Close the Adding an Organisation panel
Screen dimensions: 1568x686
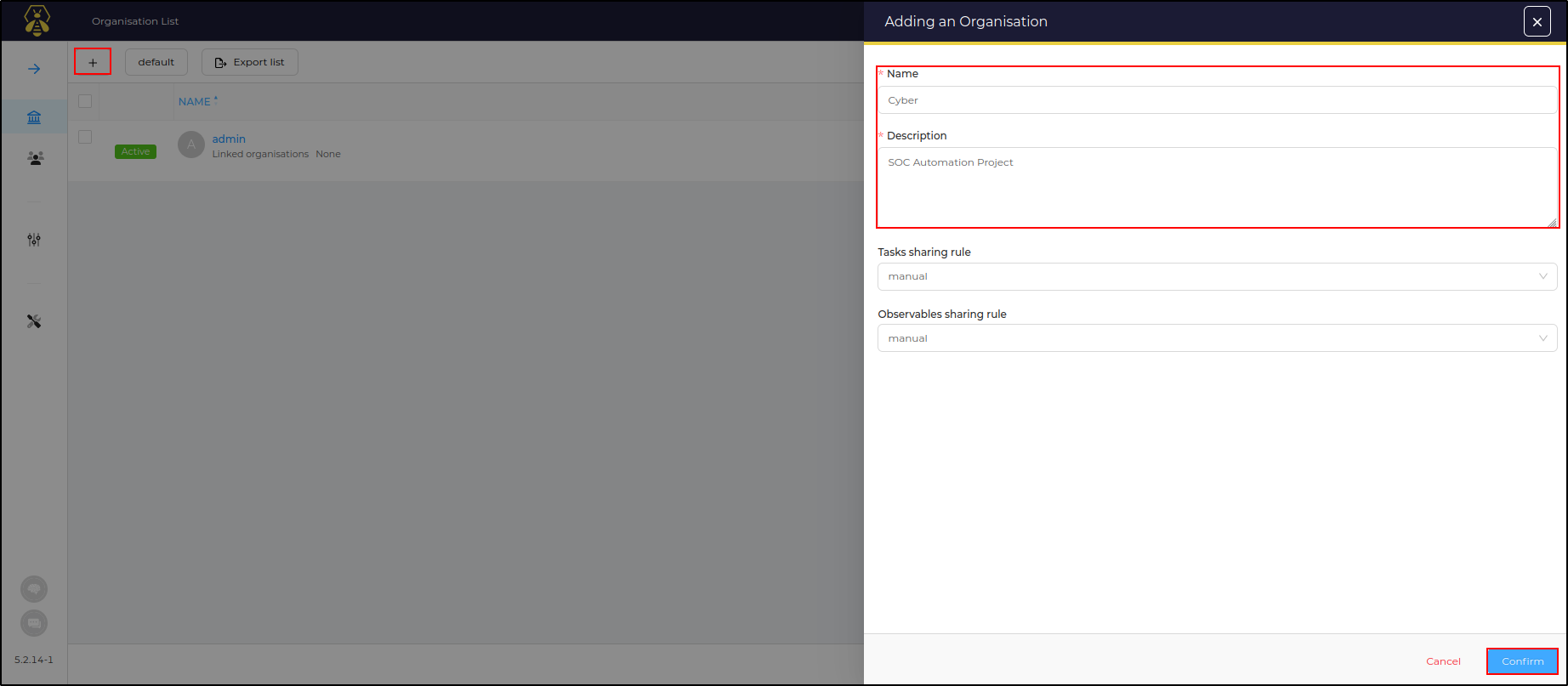(x=1537, y=22)
